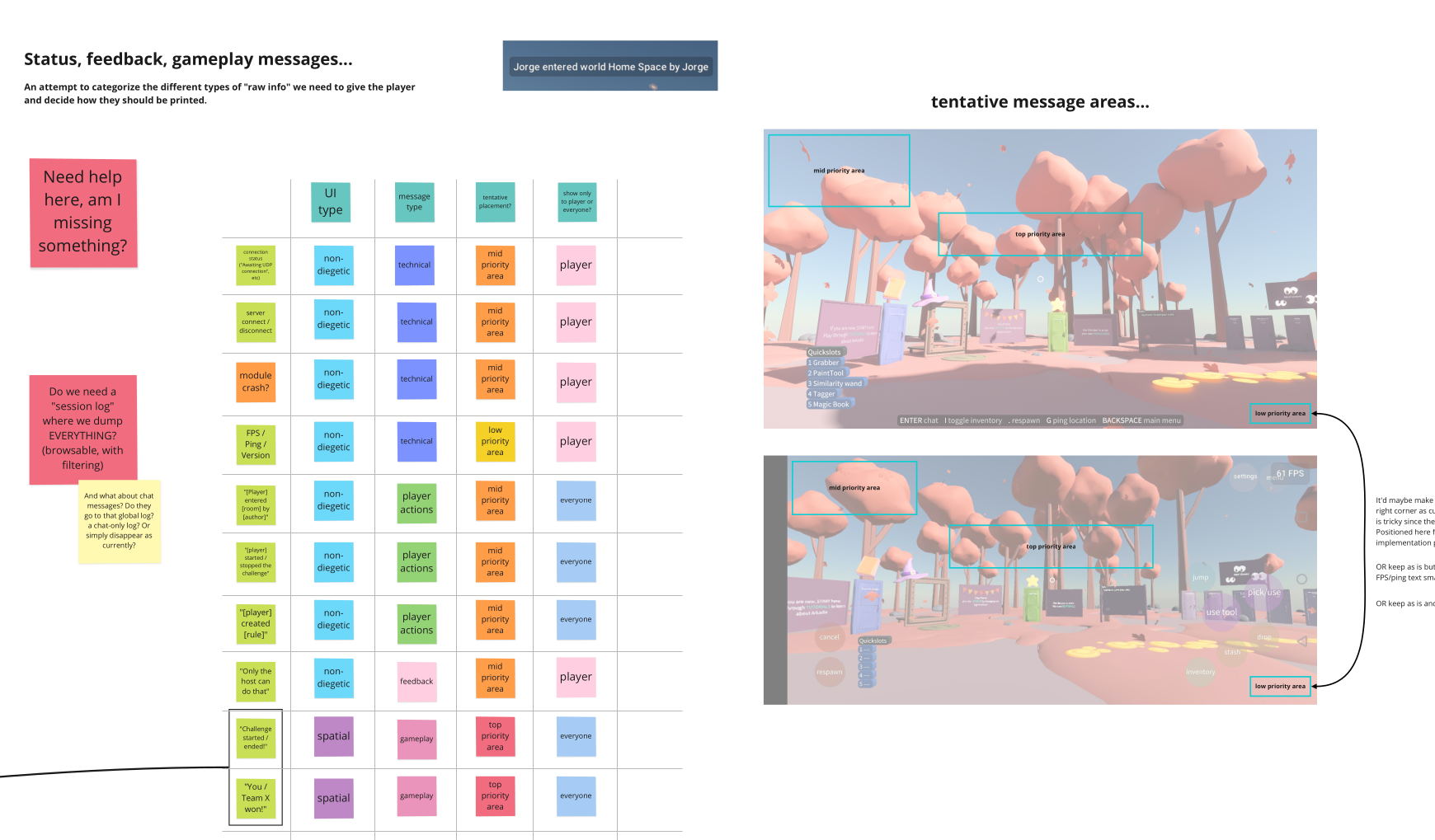Click the "inventory" button in lower screenshot

(1201, 672)
